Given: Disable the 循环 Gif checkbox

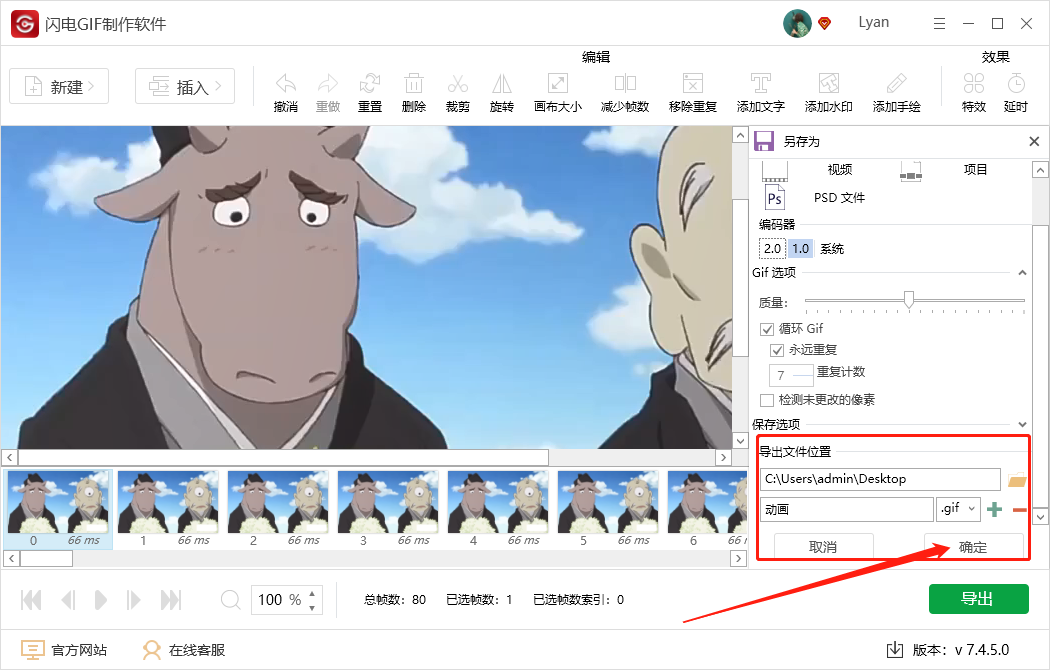Looking at the screenshot, I should click(767, 328).
